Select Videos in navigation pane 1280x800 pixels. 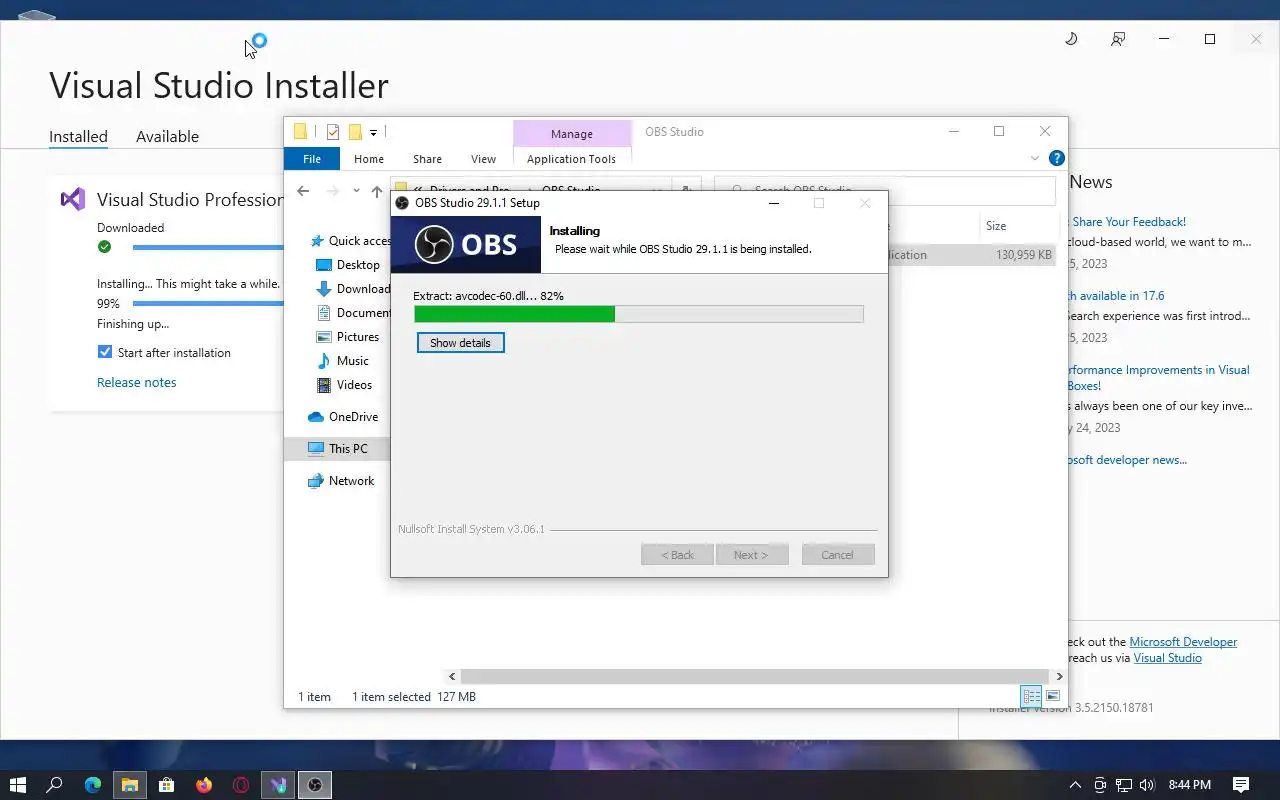[344, 384]
